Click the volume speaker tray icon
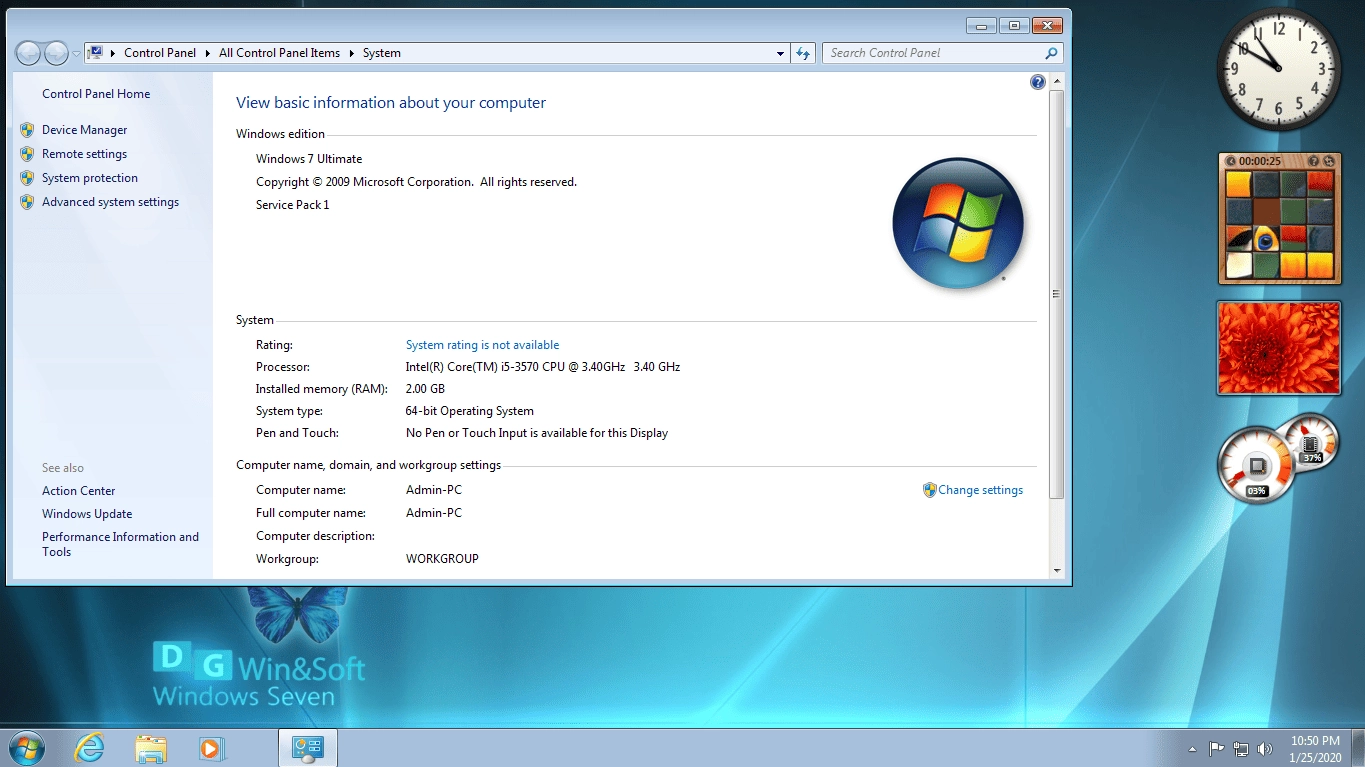 [x=1265, y=748]
